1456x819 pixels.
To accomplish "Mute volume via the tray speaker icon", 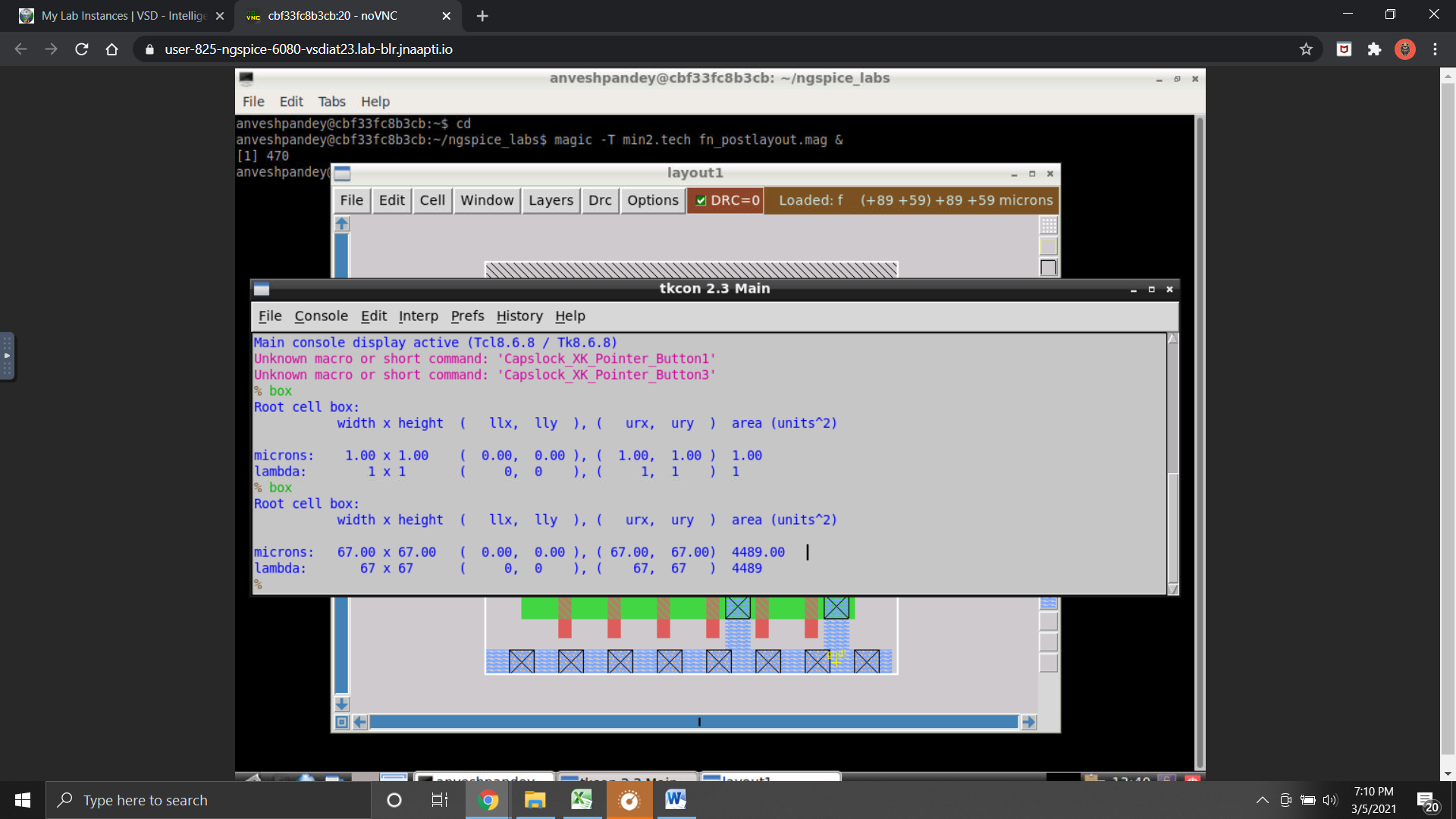I will coord(1332,800).
